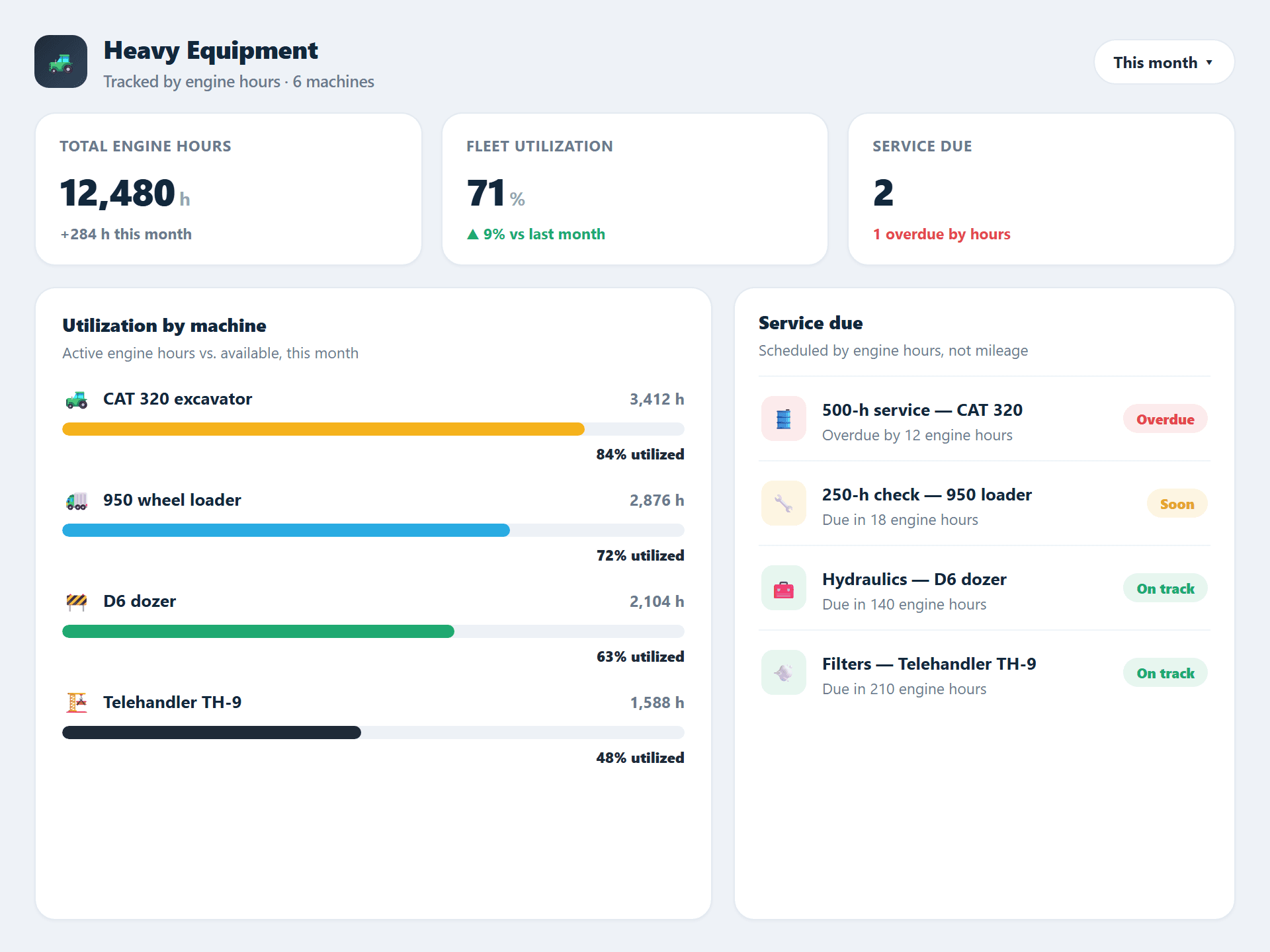The height and width of the screenshot is (952, 1270).
Task: Click the Heavy Equipment page title
Action: [x=210, y=51]
